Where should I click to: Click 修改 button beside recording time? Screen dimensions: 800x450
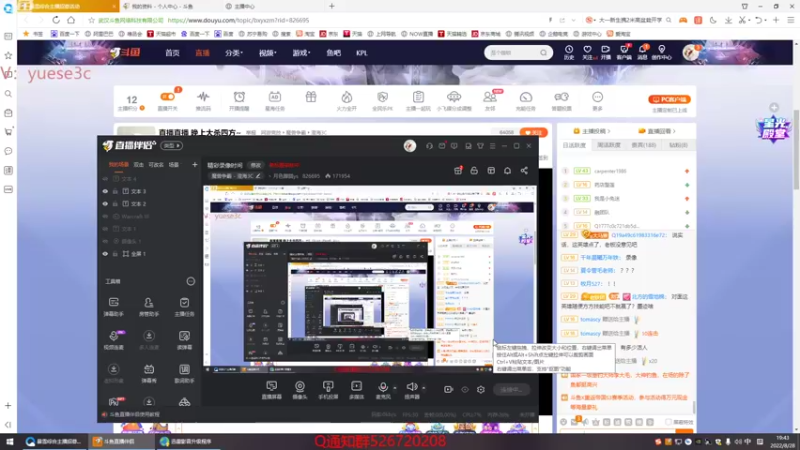point(256,165)
